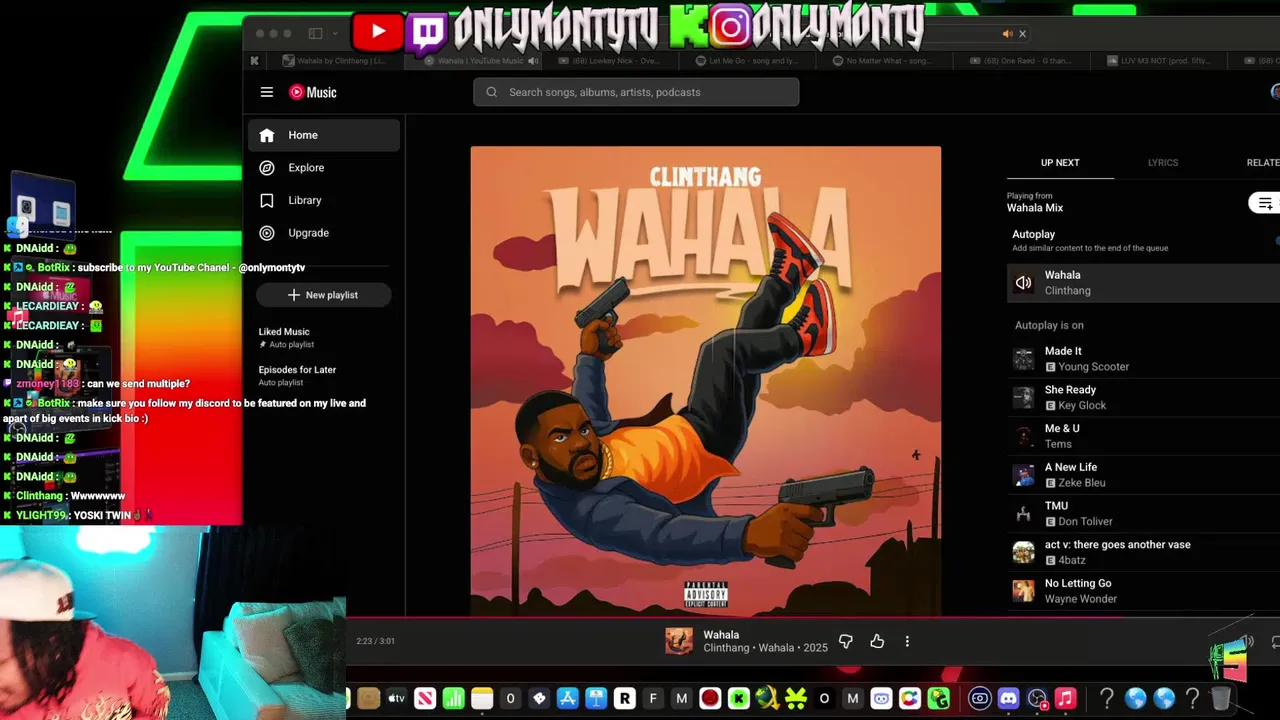The height and width of the screenshot is (720, 1280).
Task: Click Clinthang's chat message 'Wwwwwww'
Action: pyautogui.click(x=98, y=496)
